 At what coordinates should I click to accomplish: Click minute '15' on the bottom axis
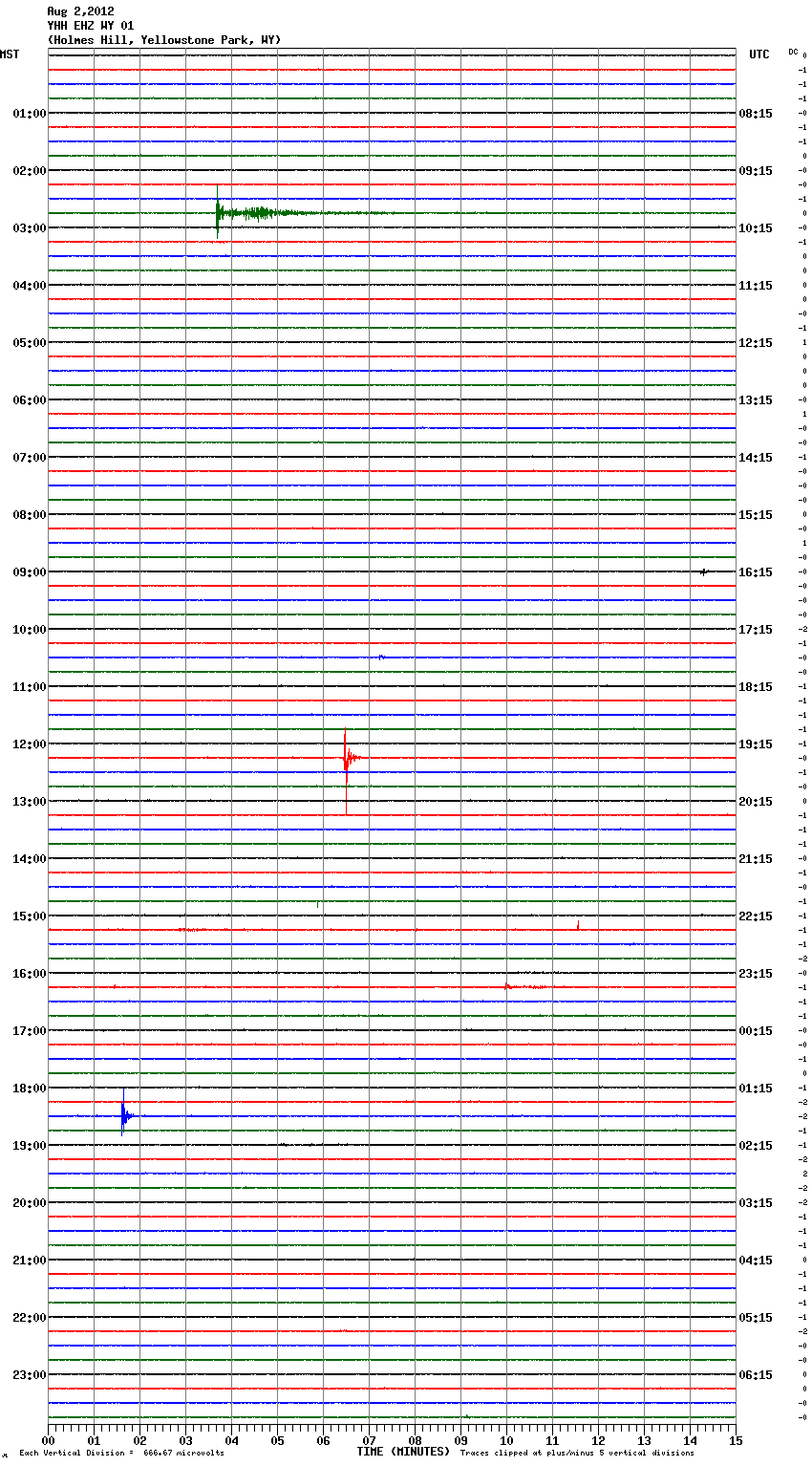(736, 1440)
